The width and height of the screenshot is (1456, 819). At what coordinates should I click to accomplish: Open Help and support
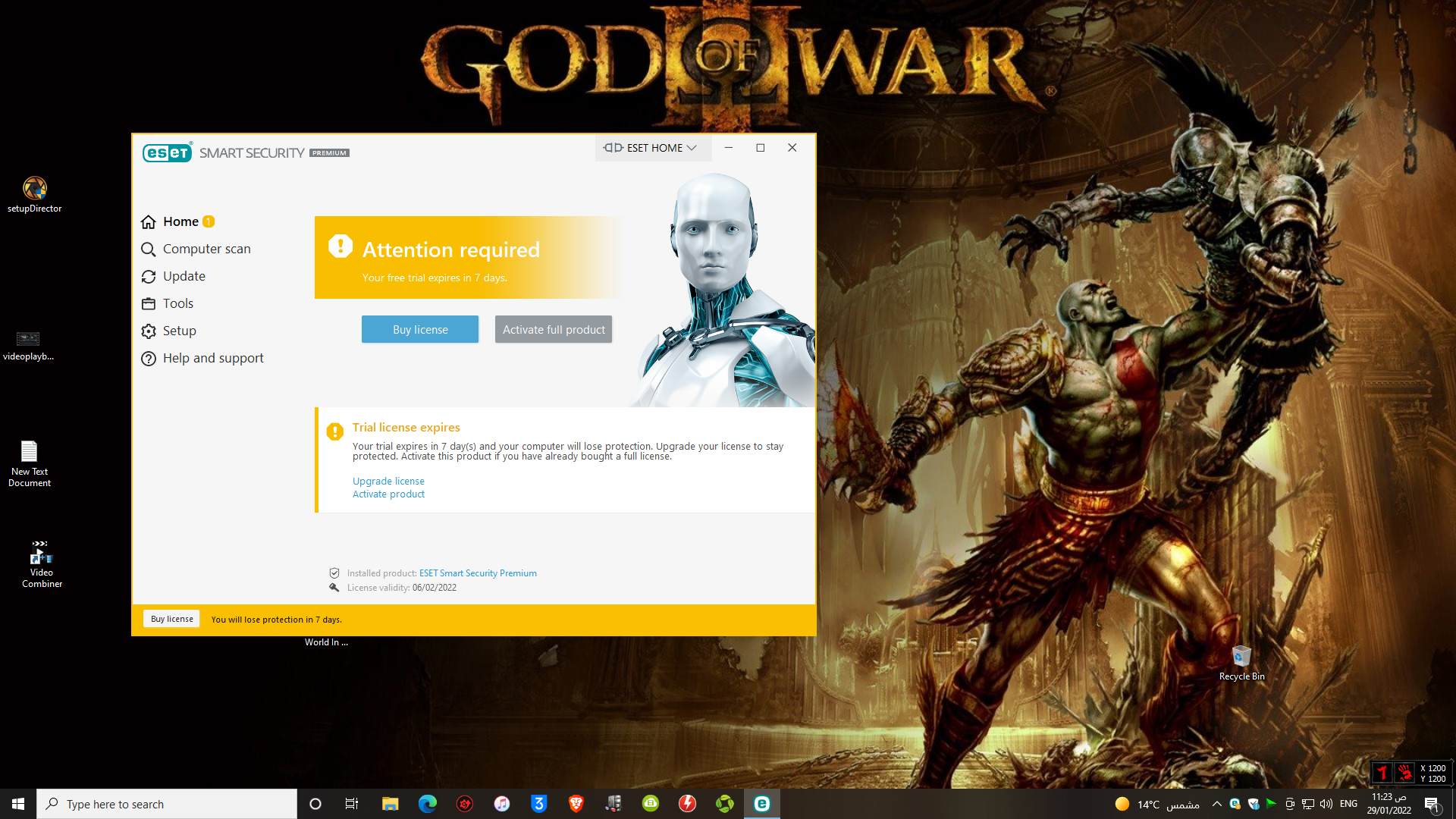point(202,358)
